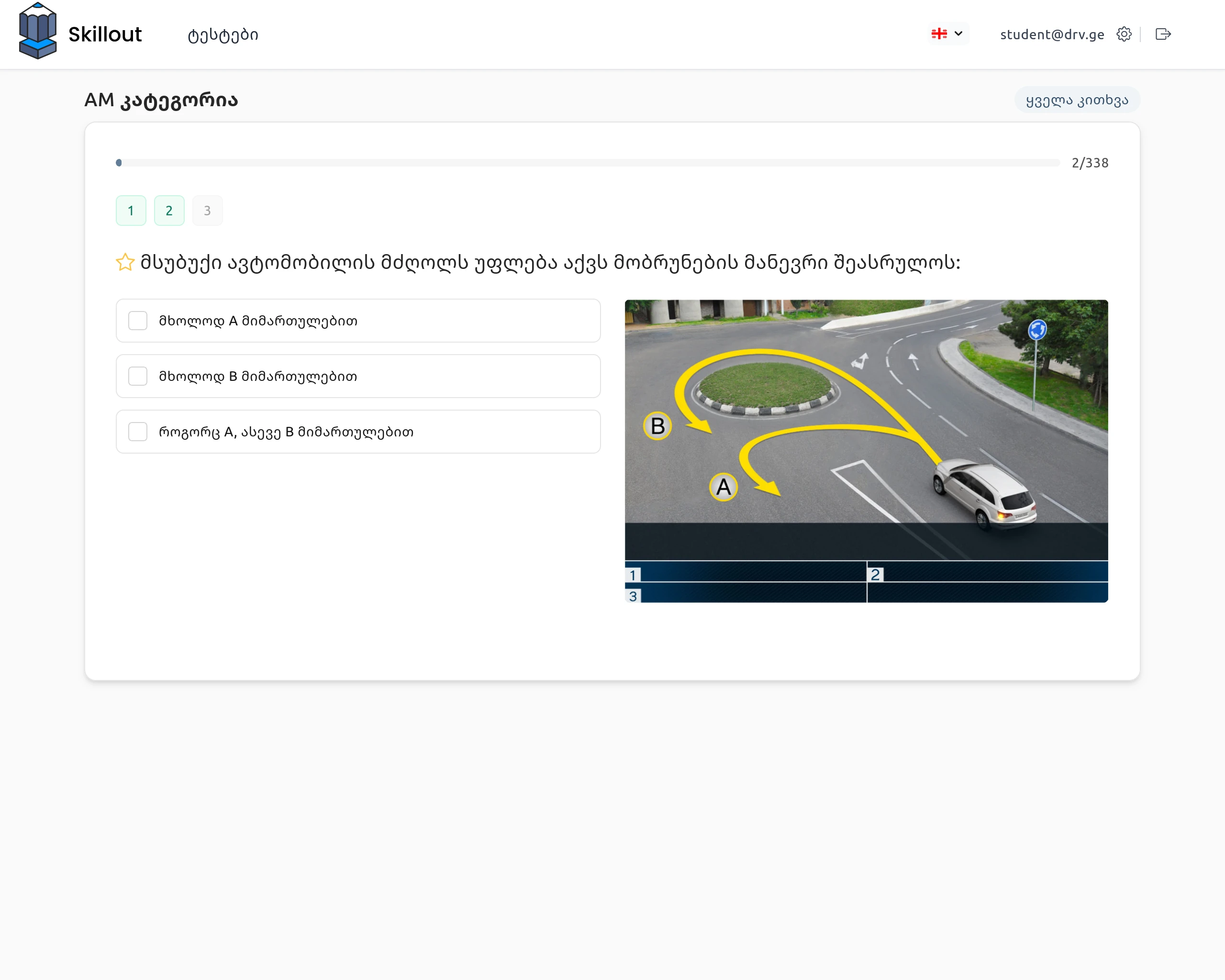The image size is (1225, 980).
Task: Go to question number 1
Action: point(131,211)
